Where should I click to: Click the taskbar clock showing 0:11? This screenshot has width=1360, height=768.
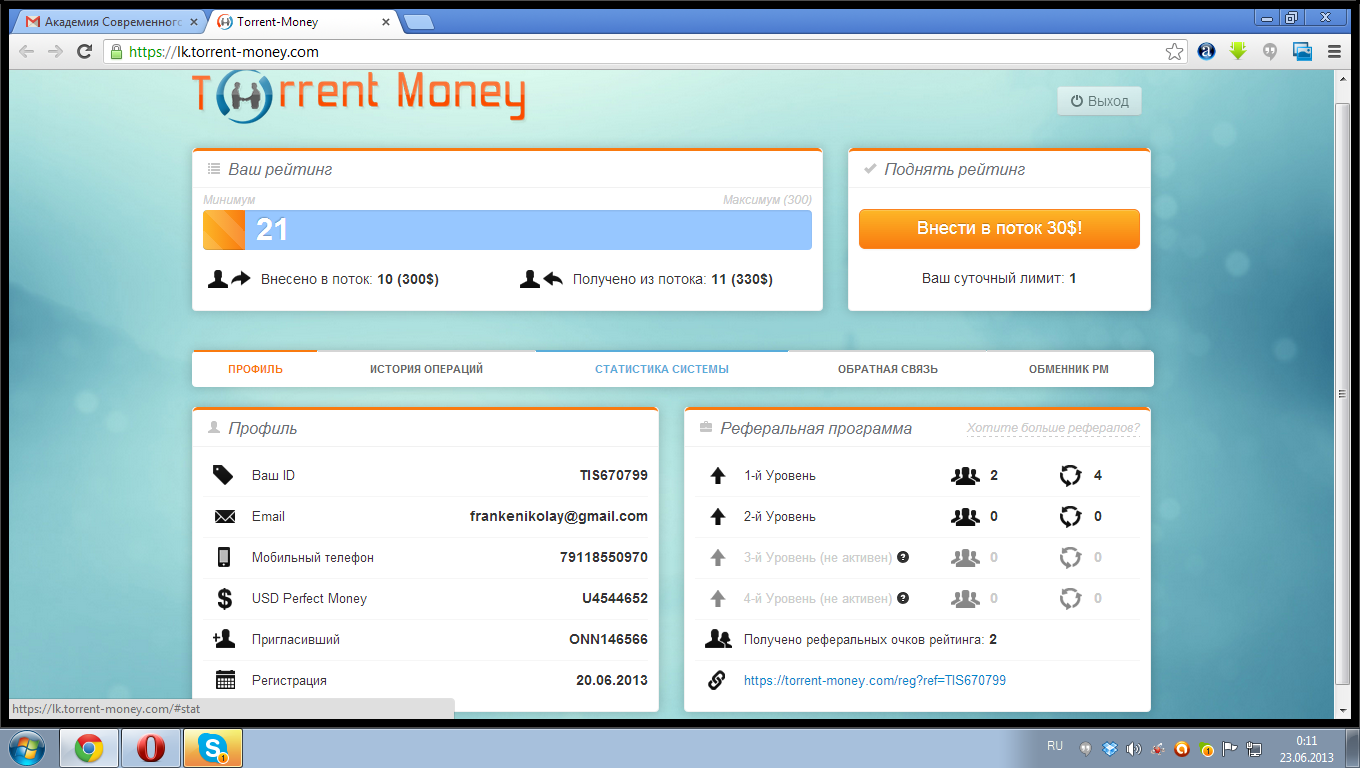(1306, 748)
